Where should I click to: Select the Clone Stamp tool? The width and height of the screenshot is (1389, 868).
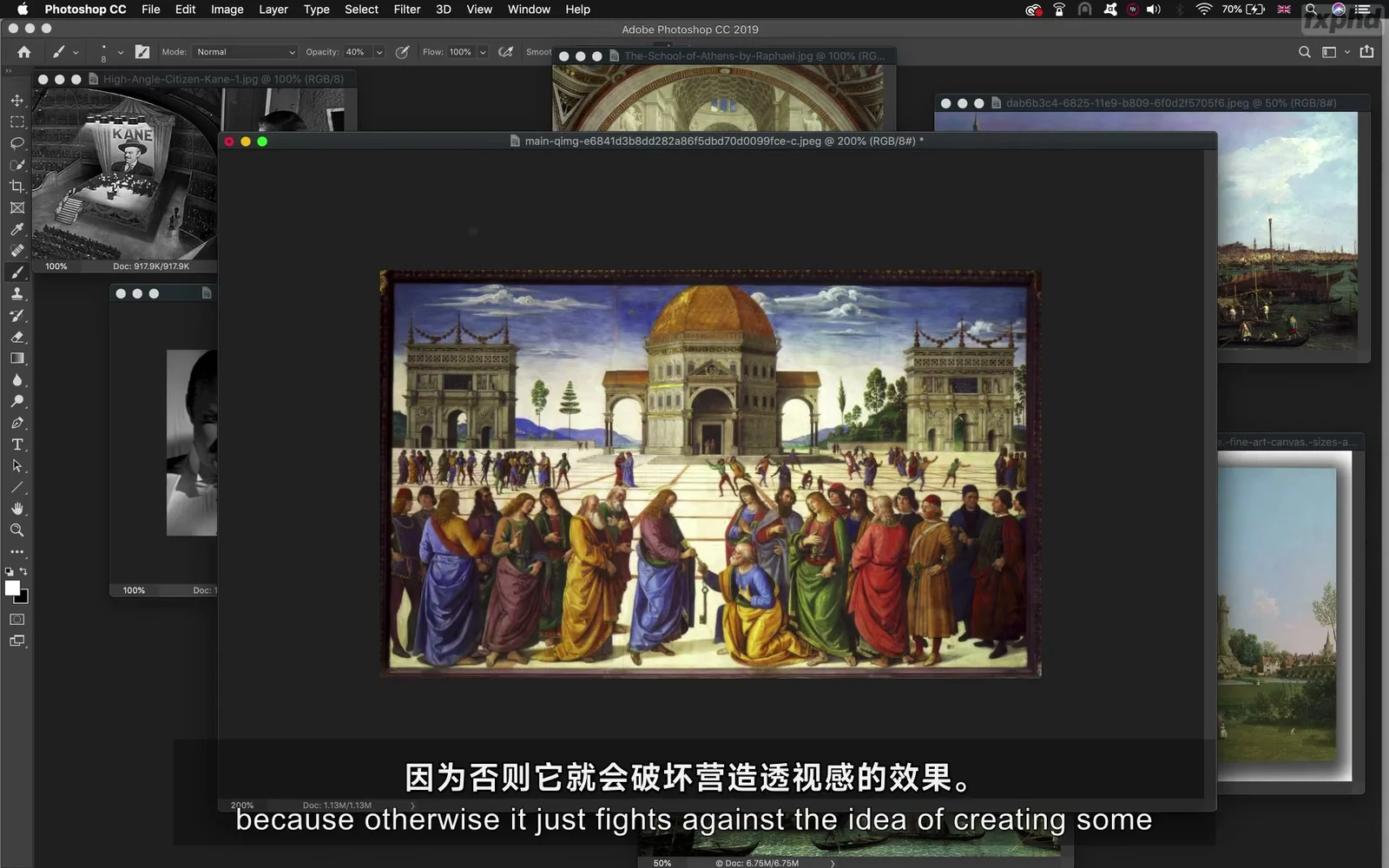16,294
